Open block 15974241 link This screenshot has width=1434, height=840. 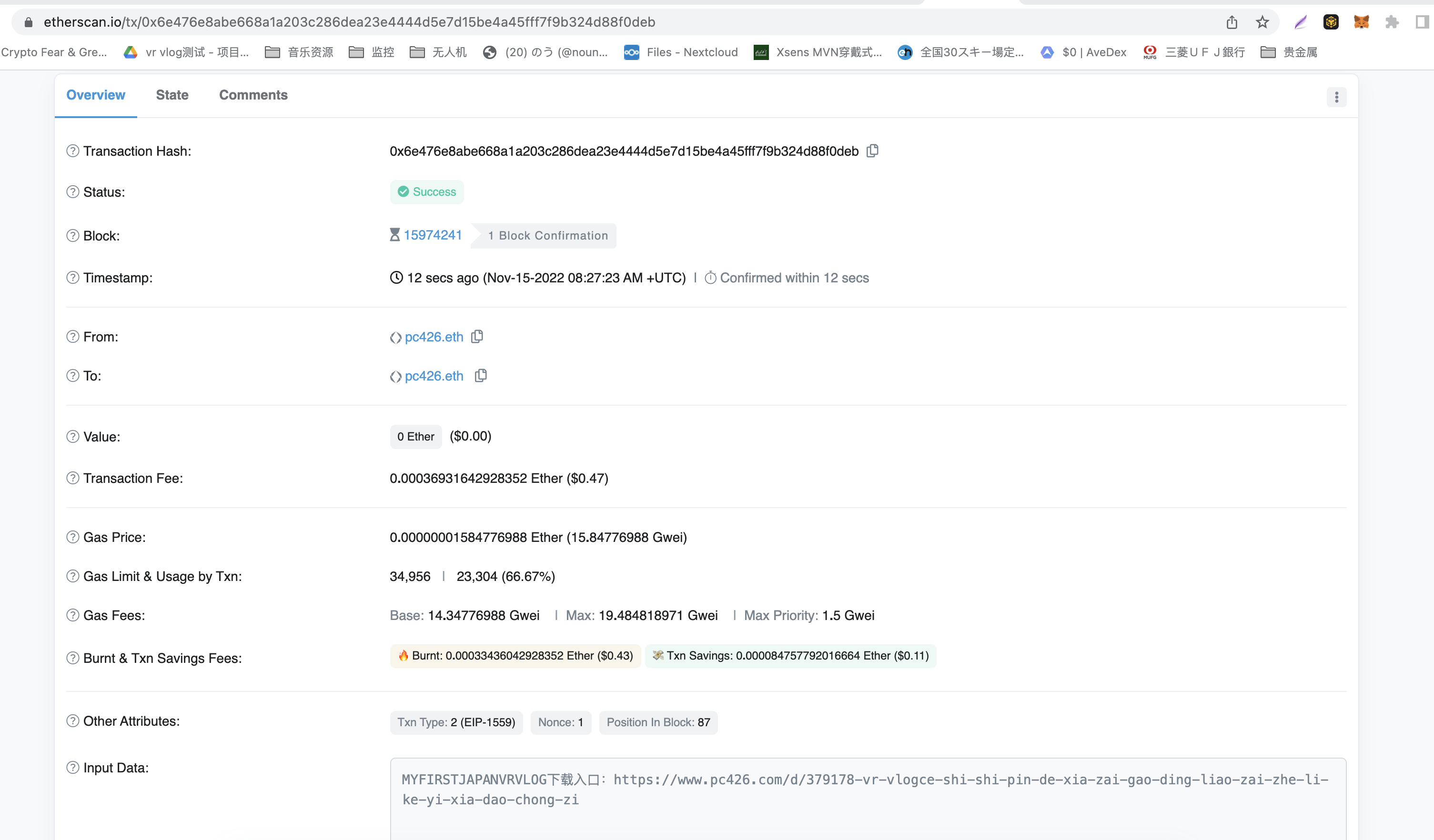(x=433, y=235)
